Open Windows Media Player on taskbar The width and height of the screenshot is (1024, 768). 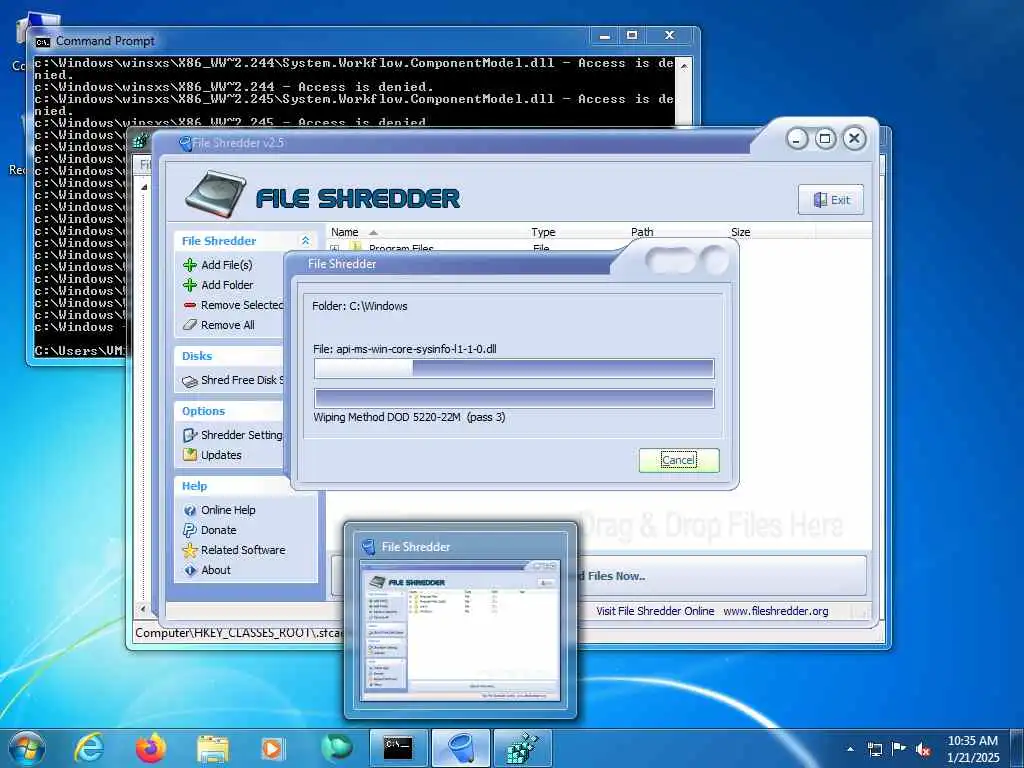(x=272, y=749)
